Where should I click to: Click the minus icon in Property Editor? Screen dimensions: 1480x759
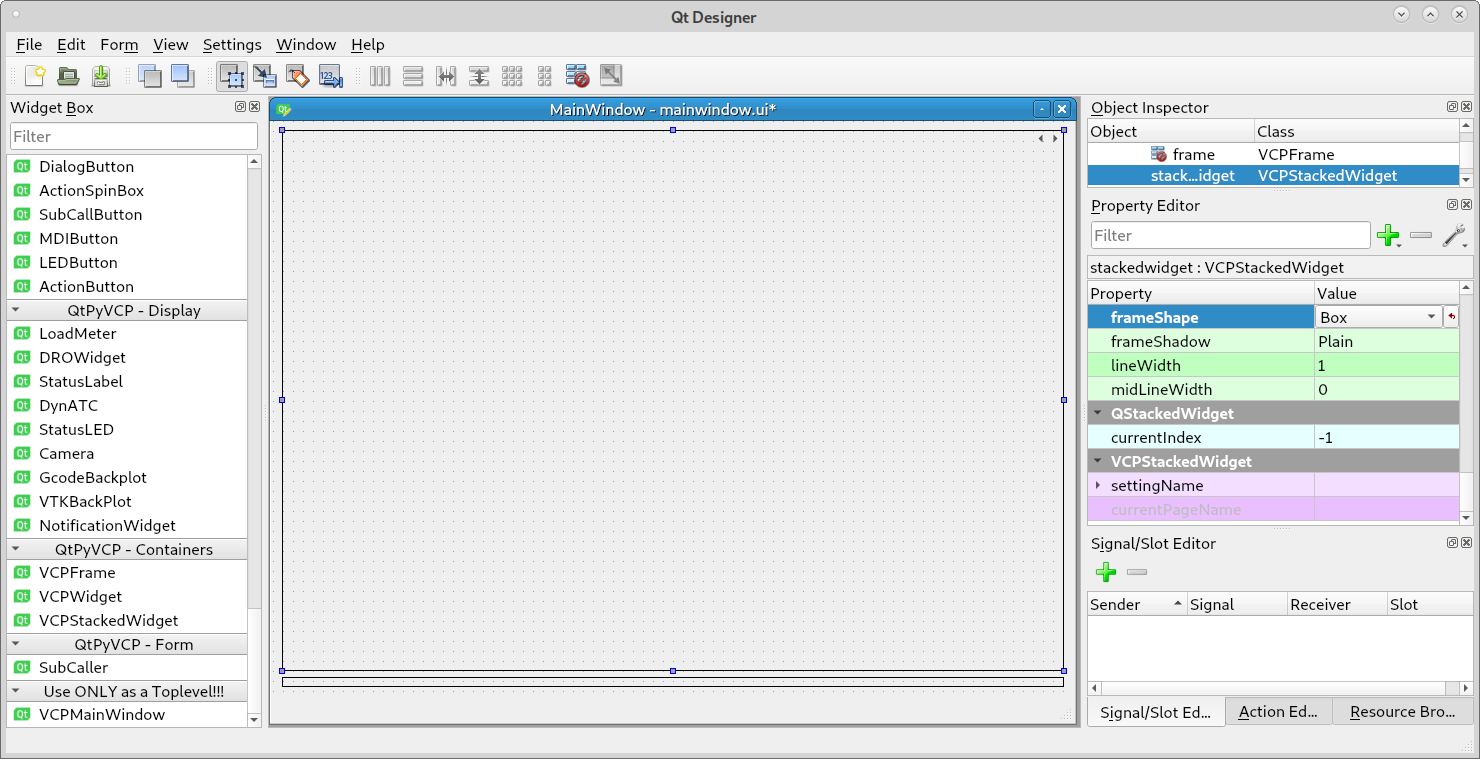pos(1420,235)
